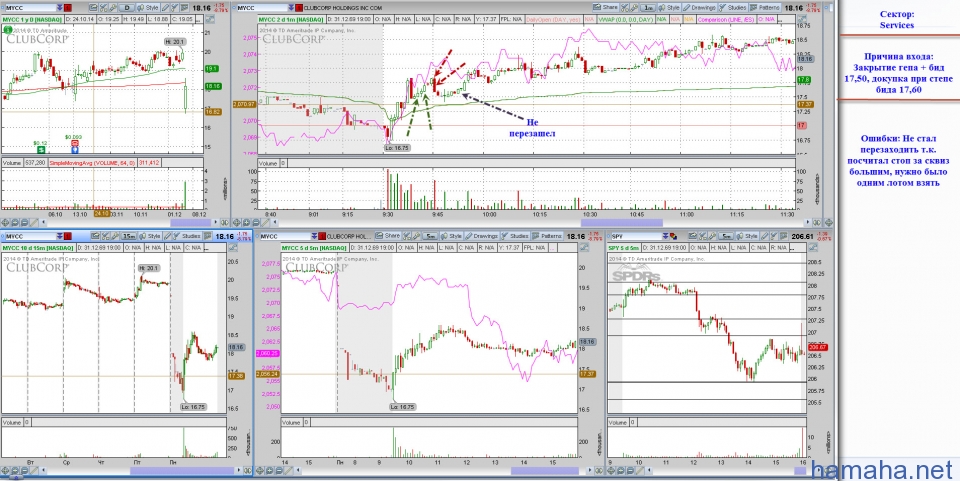Select scissors tool in MYCC 1m chart
Image resolution: width=960 pixels, height=481 pixels.
tap(624, 7)
